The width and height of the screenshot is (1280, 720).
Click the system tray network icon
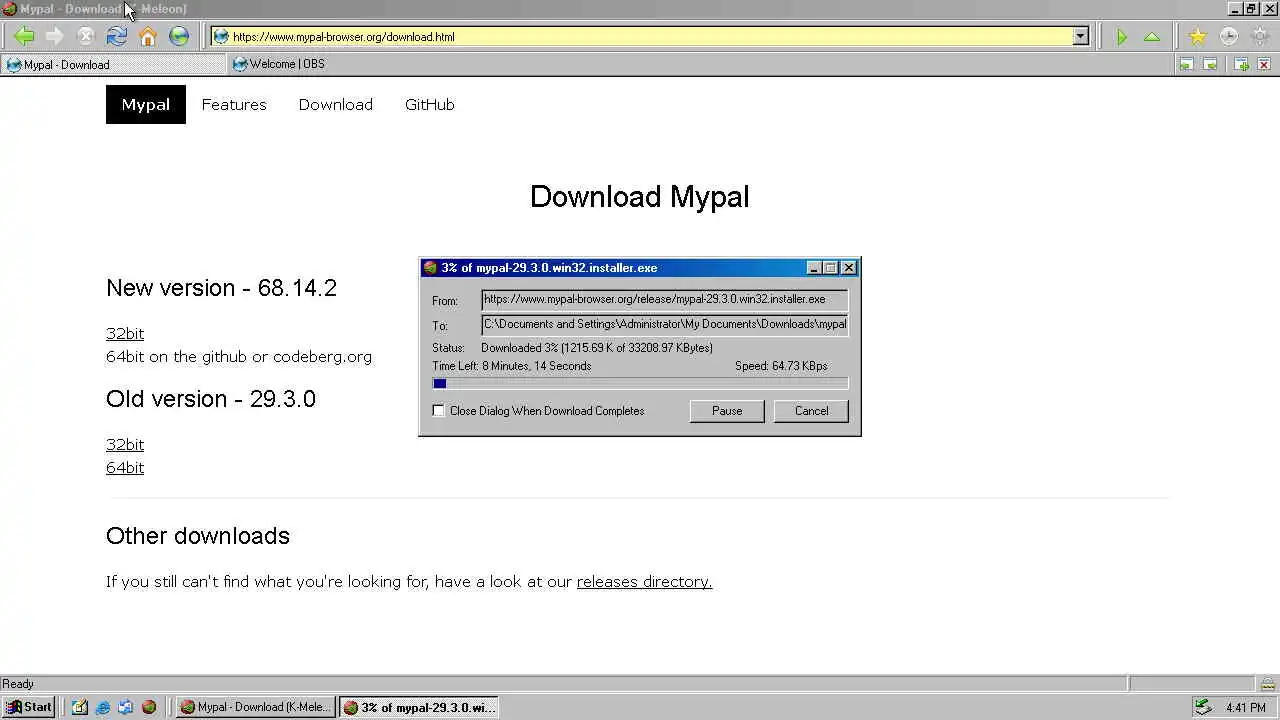click(1203, 707)
